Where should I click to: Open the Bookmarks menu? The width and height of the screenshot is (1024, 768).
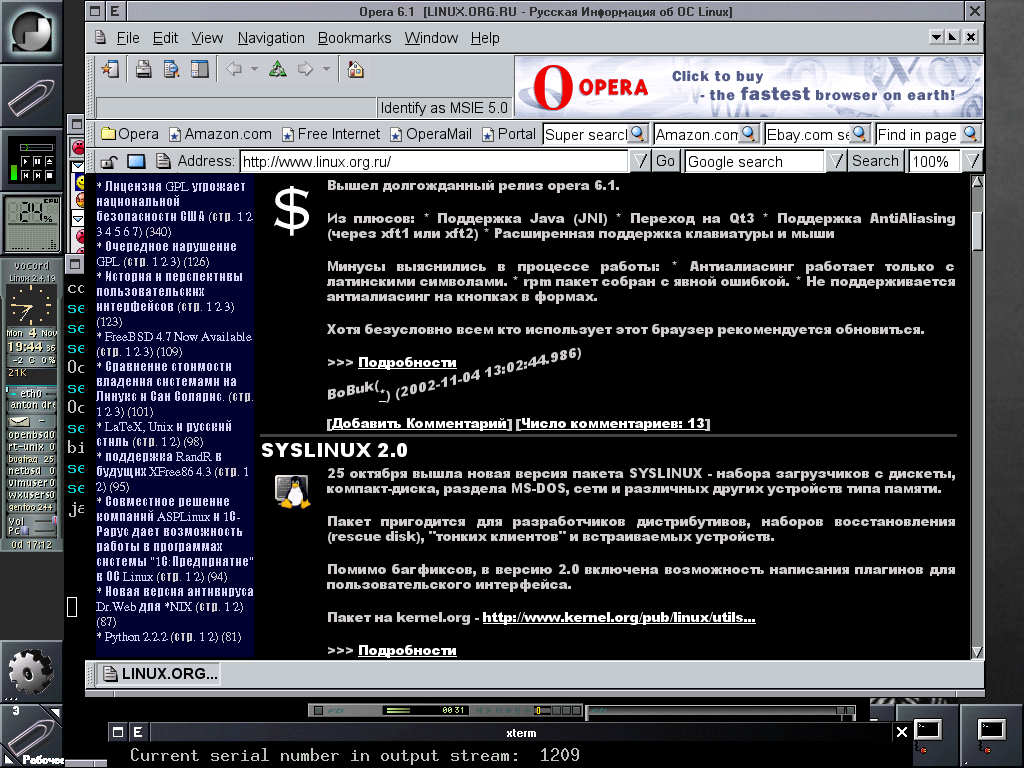click(x=355, y=38)
